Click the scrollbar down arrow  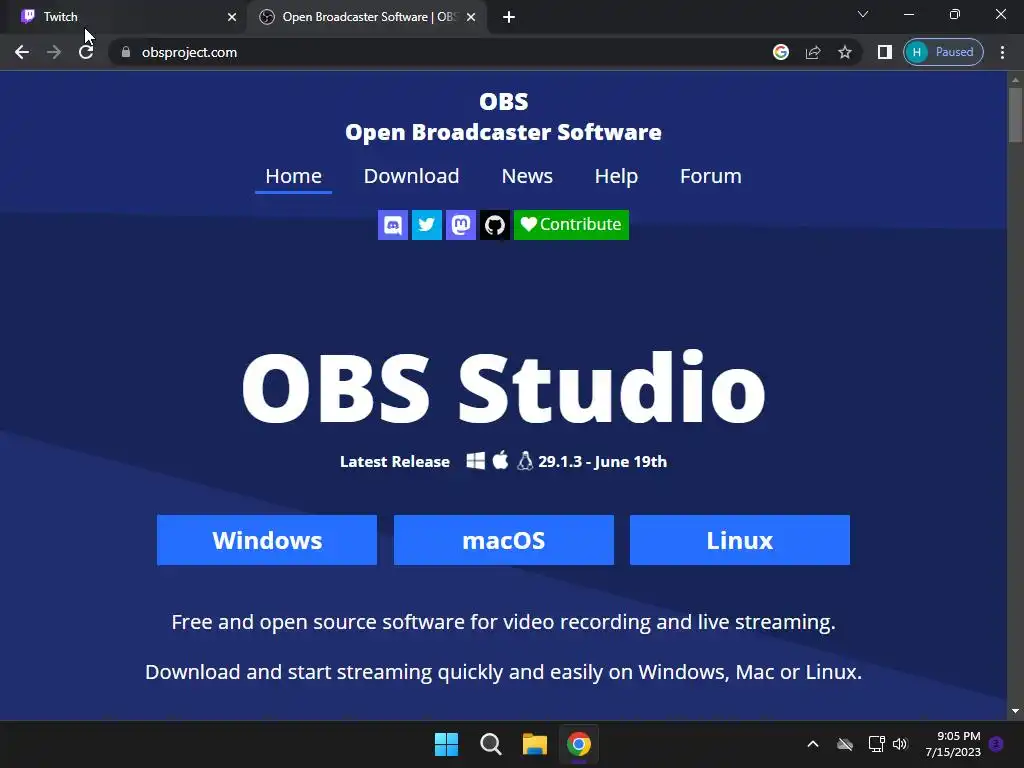click(1015, 711)
